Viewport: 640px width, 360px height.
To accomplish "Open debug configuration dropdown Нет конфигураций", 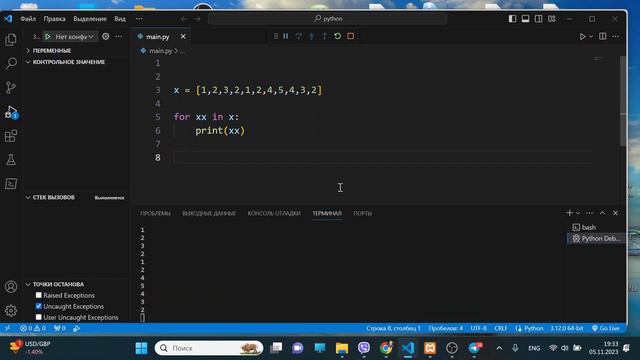I will coord(75,36).
